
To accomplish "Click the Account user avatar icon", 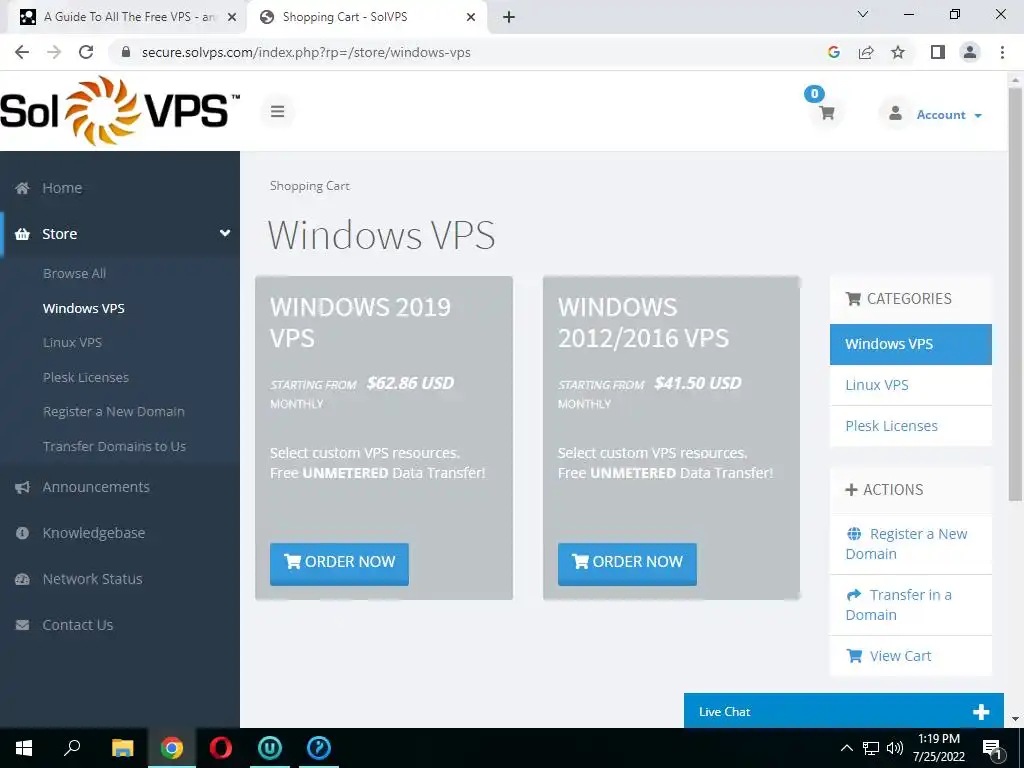I will pos(895,114).
